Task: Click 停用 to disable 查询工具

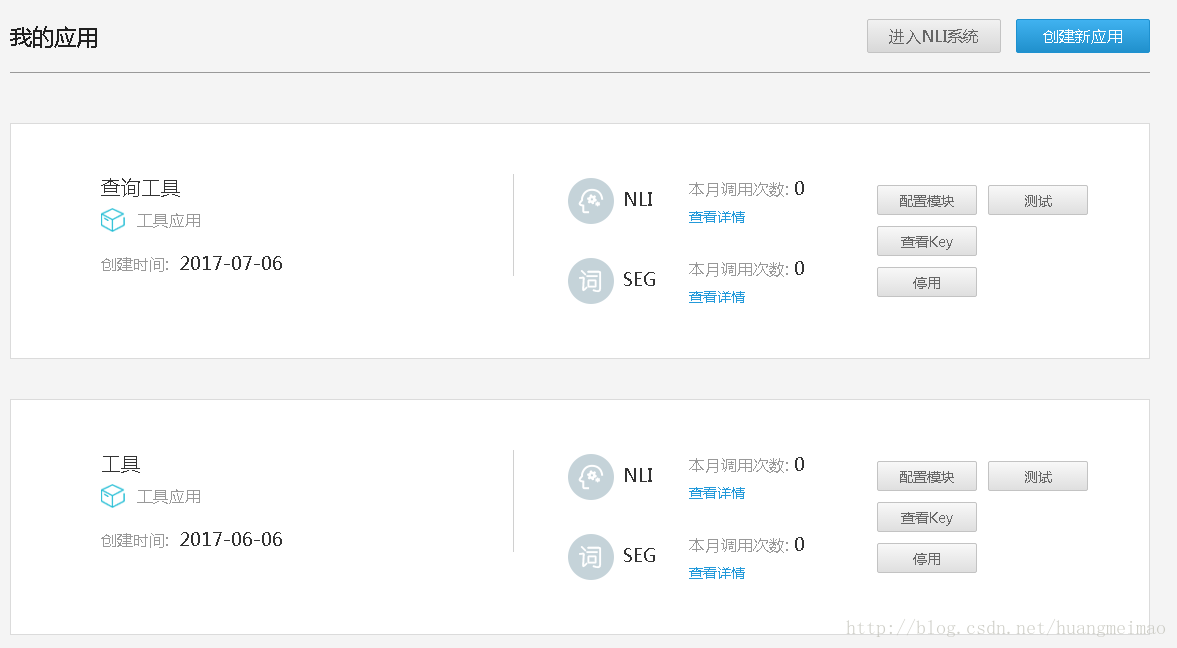Action: click(x=927, y=282)
